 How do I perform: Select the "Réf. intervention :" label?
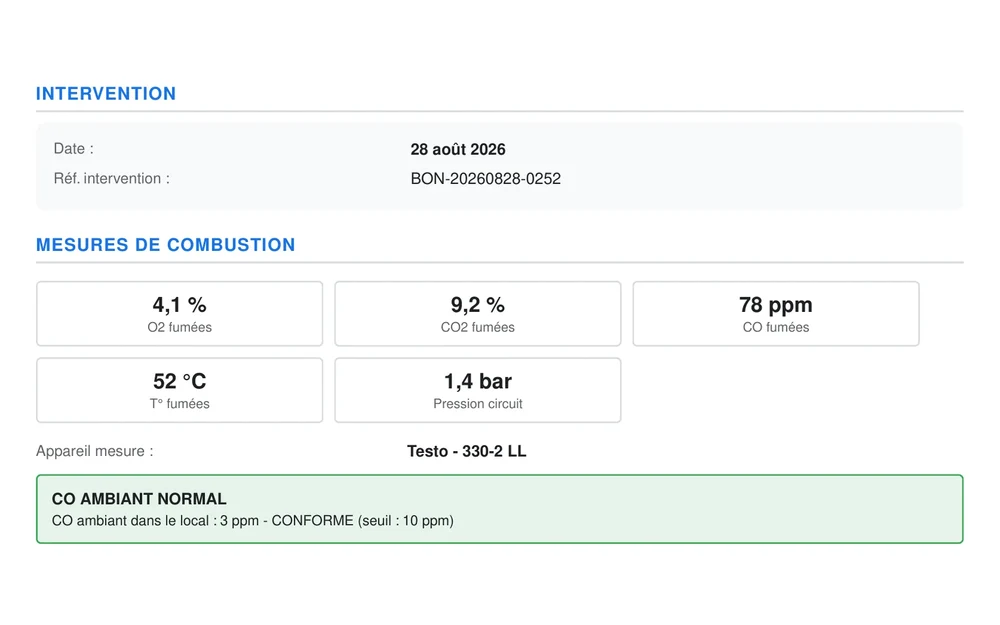coord(112,179)
